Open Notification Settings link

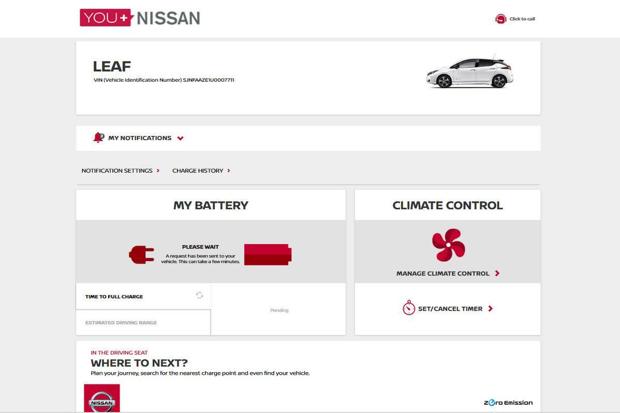117,171
